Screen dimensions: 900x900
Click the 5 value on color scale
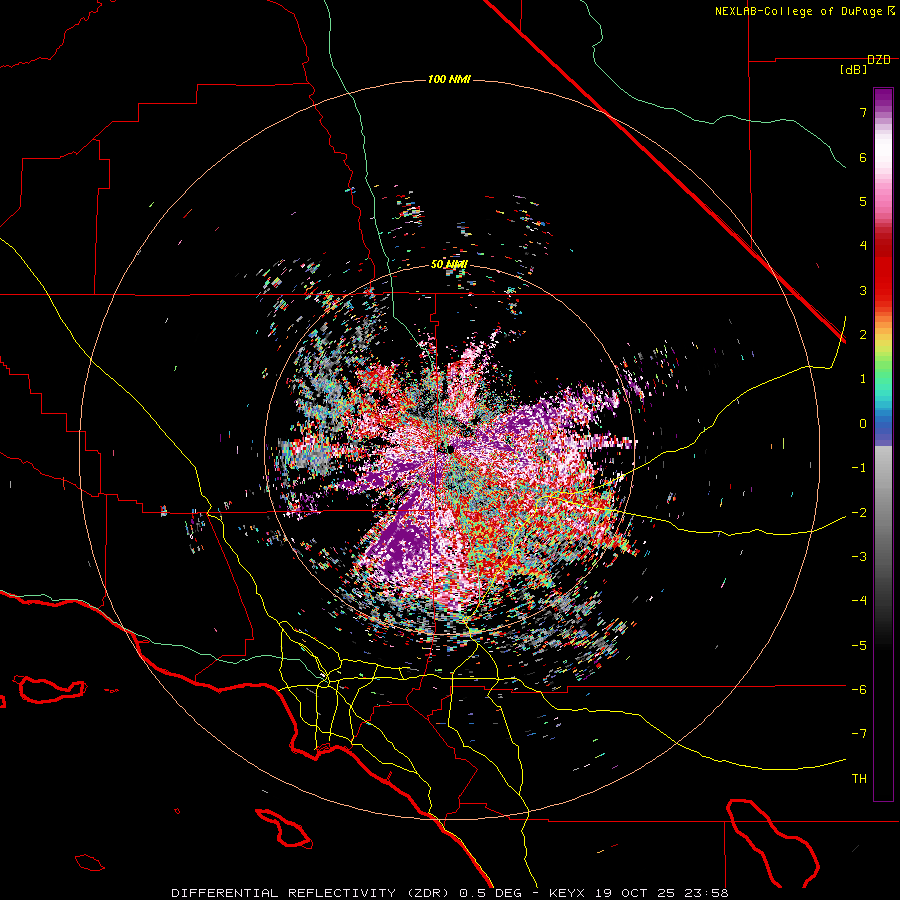click(x=863, y=201)
